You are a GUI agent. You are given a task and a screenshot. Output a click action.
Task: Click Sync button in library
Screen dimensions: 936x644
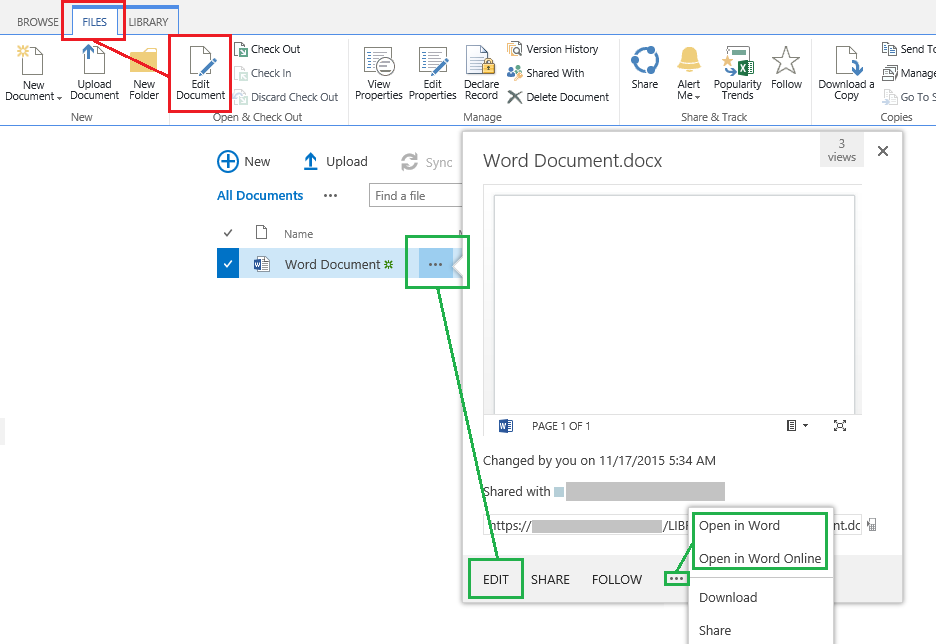pos(427,162)
